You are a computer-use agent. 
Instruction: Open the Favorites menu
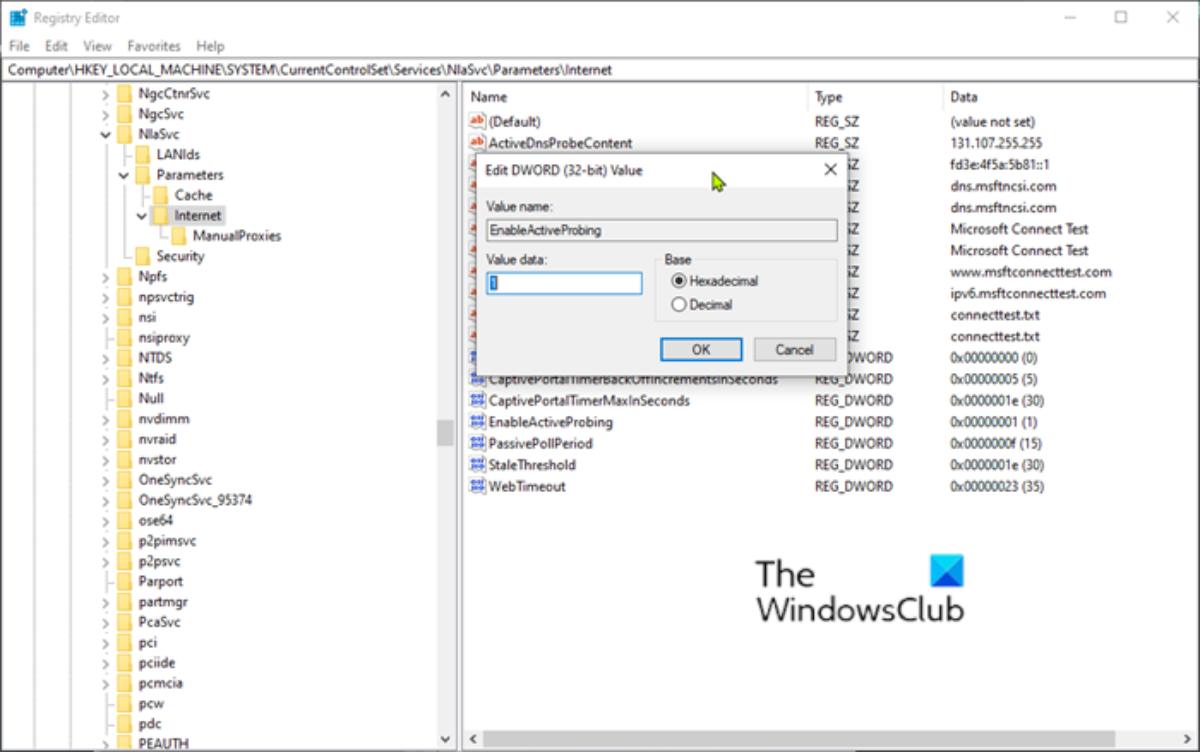click(x=154, y=46)
